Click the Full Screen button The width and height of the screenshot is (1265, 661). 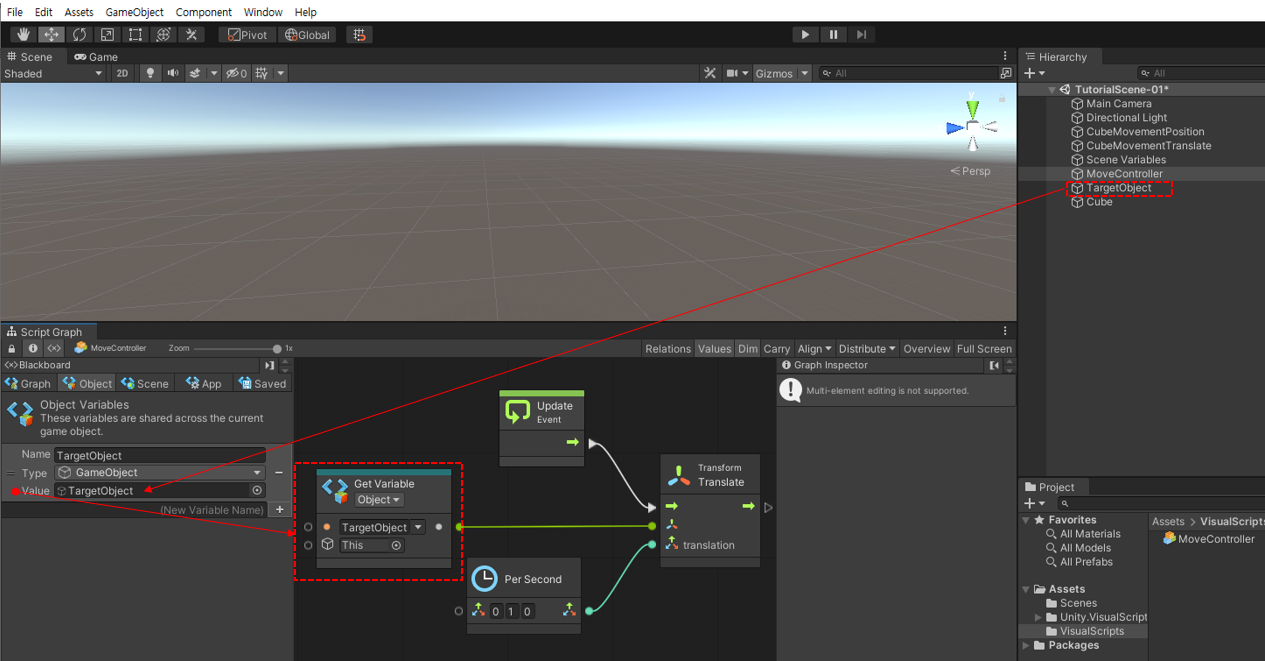pyautogui.click(x=984, y=348)
